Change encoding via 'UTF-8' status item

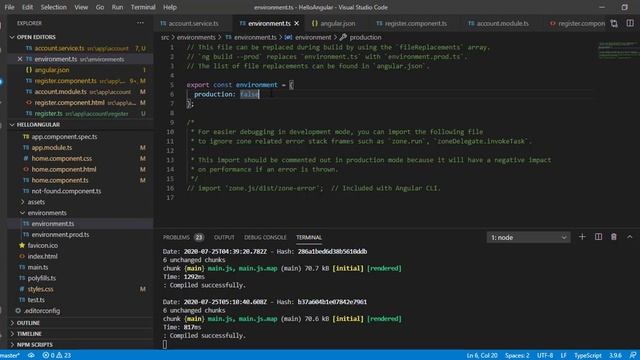[545, 356]
